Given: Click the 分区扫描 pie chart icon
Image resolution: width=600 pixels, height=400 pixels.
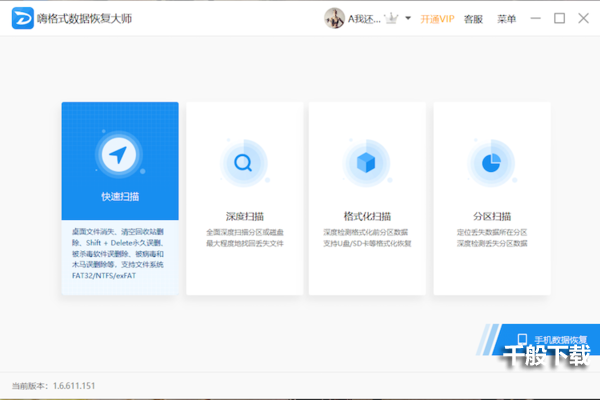Looking at the screenshot, I should [491, 163].
